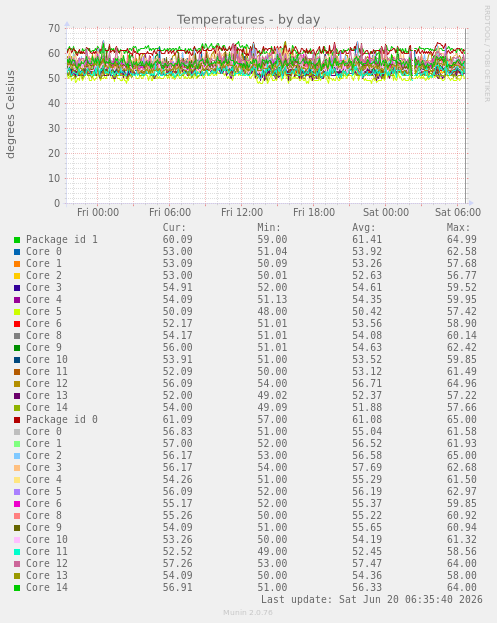Click the blue Core 0 swatch under Package id 1
Image resolution: width=497 pixels, height=623 pixels.
click(17, 252)
